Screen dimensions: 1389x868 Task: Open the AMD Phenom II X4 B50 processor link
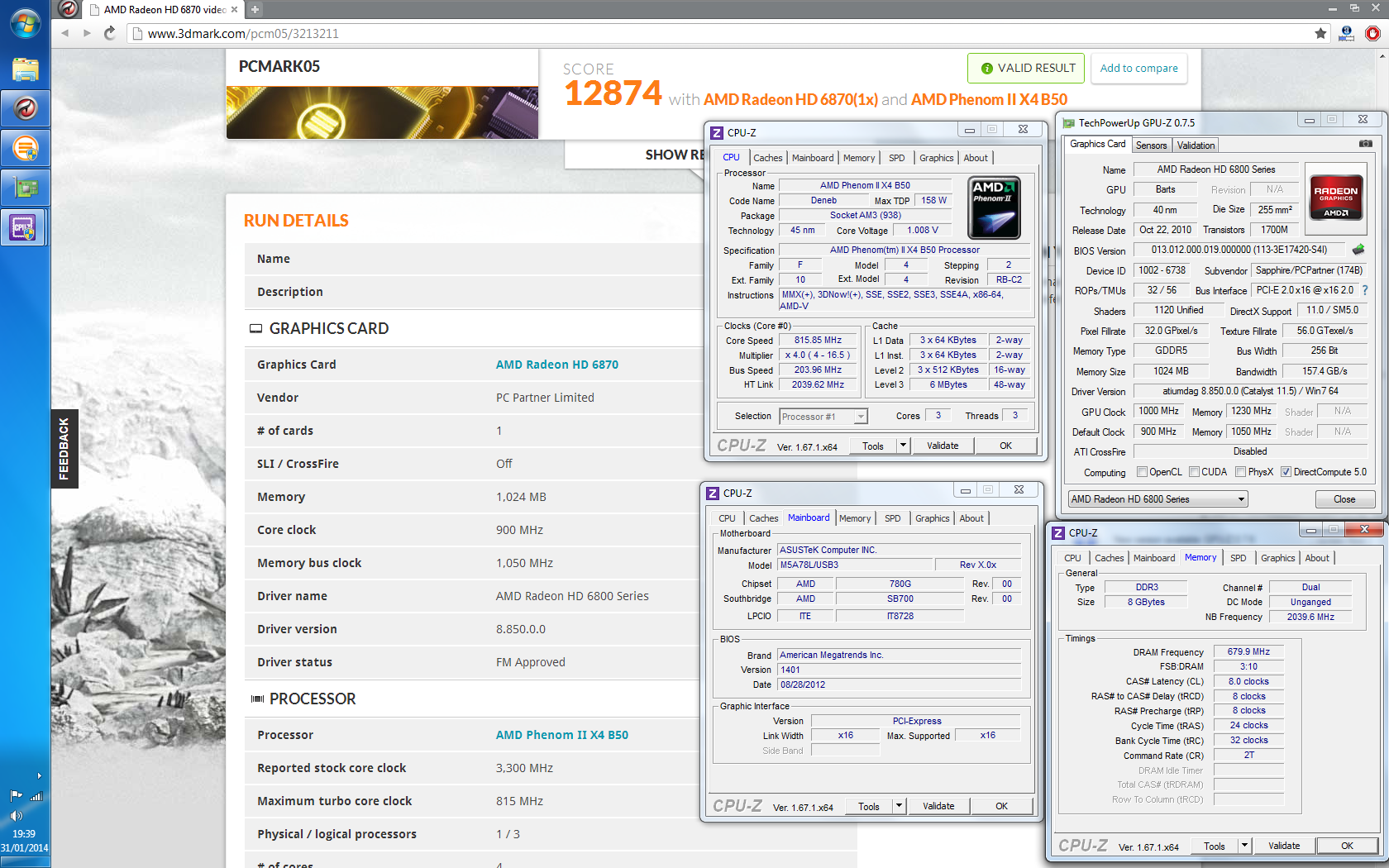click(x=562, y=735)
